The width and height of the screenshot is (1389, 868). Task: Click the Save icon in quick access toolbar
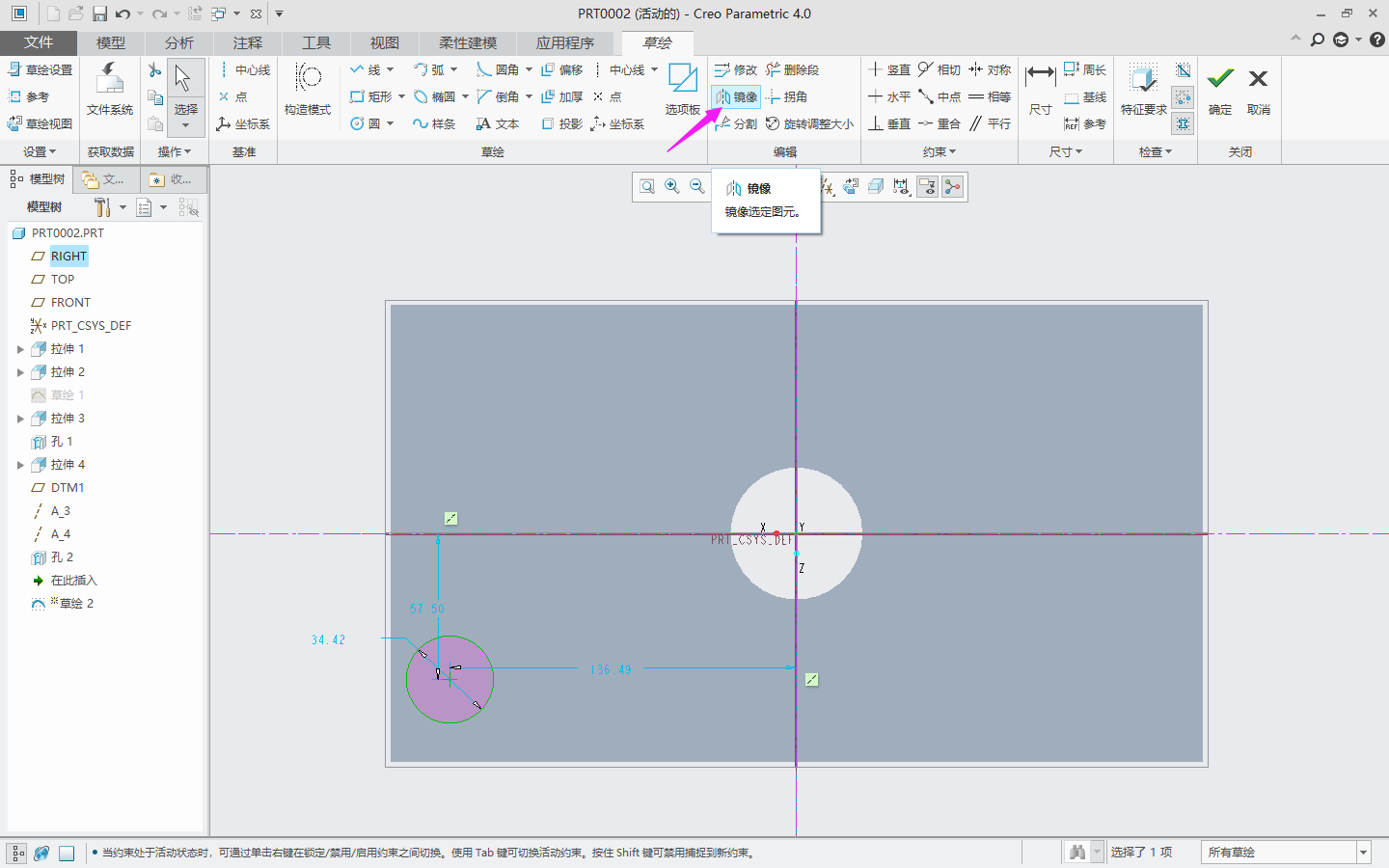(99, 14)
